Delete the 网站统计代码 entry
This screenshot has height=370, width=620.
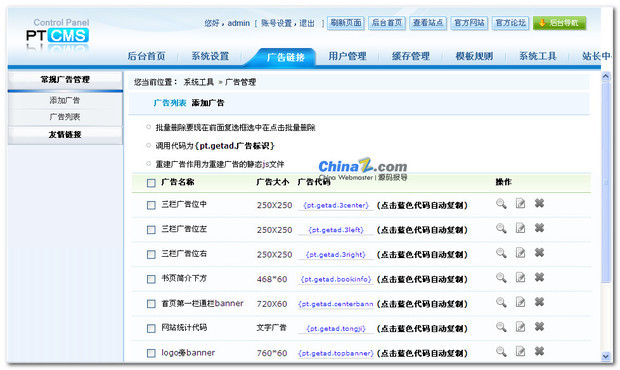(539, 326)
